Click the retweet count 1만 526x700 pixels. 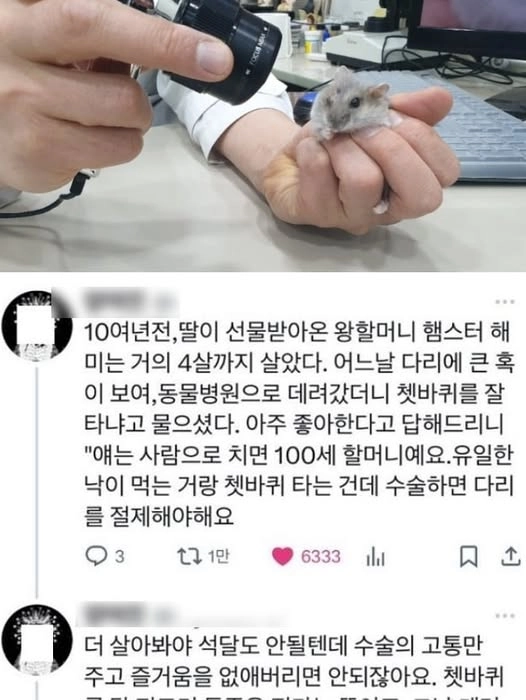[219, 556]
